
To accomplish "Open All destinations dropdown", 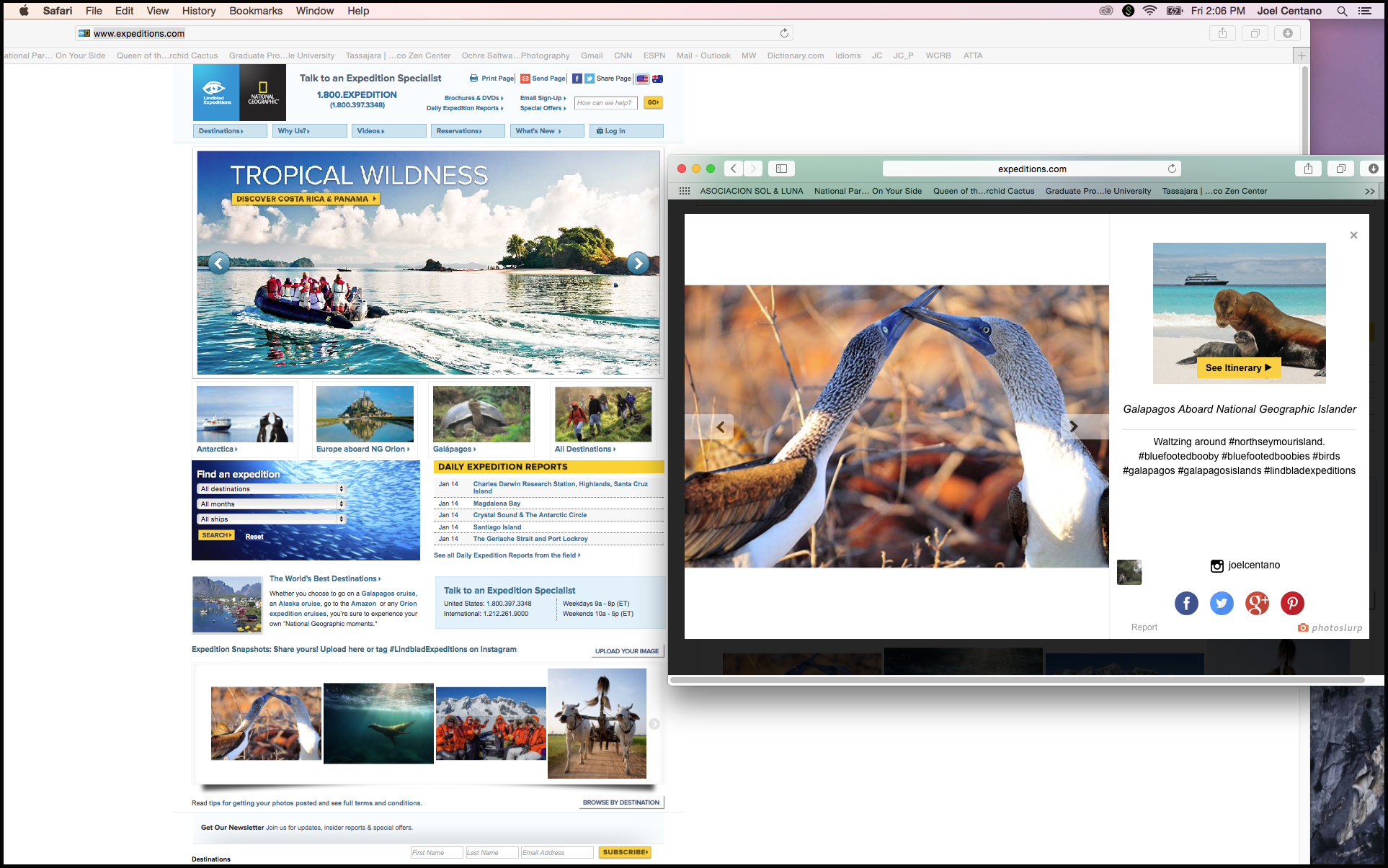I will tap(272, 489).
